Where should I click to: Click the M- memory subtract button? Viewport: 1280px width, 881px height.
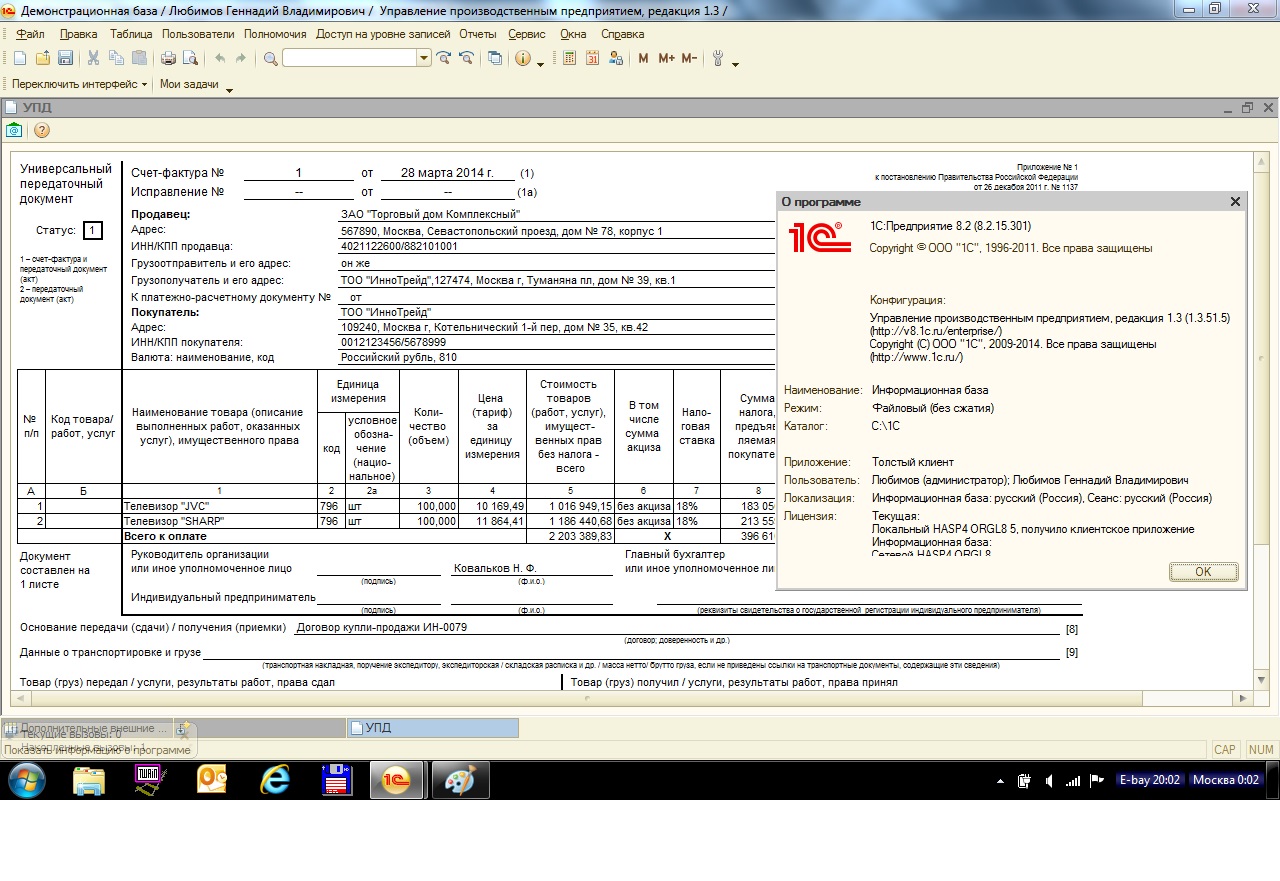689,58
